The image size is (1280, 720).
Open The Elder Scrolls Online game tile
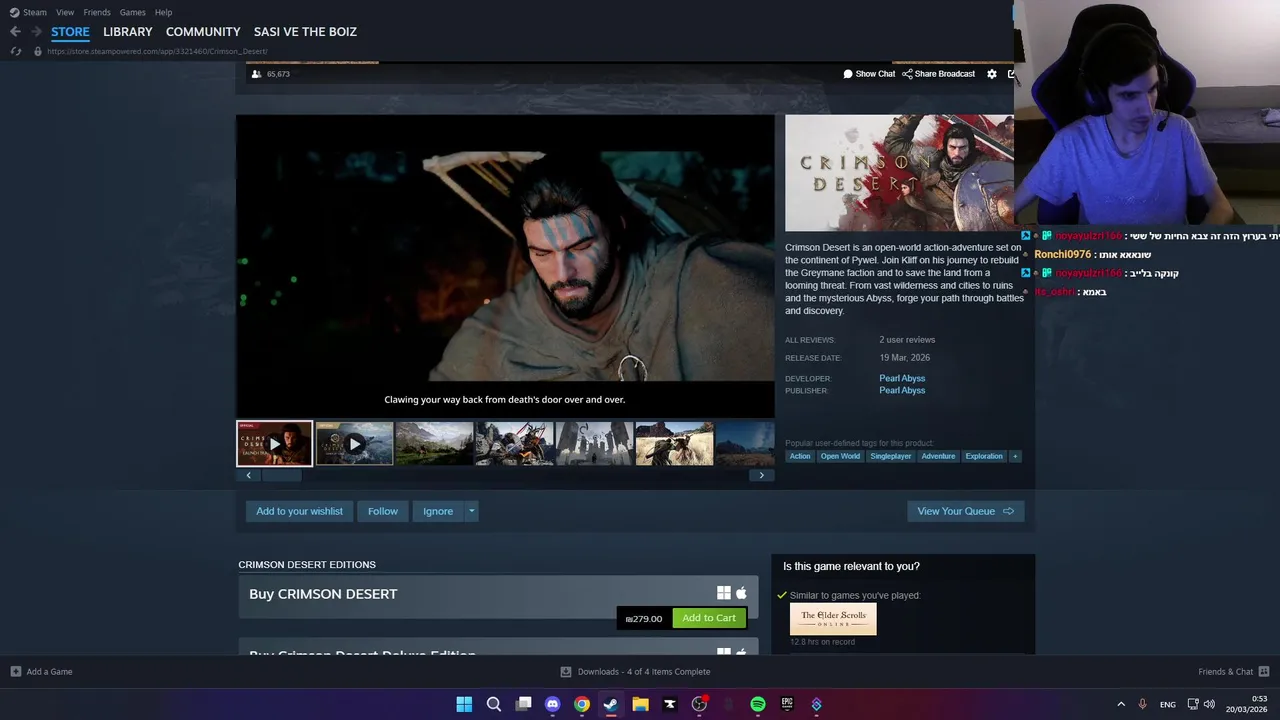833,619
